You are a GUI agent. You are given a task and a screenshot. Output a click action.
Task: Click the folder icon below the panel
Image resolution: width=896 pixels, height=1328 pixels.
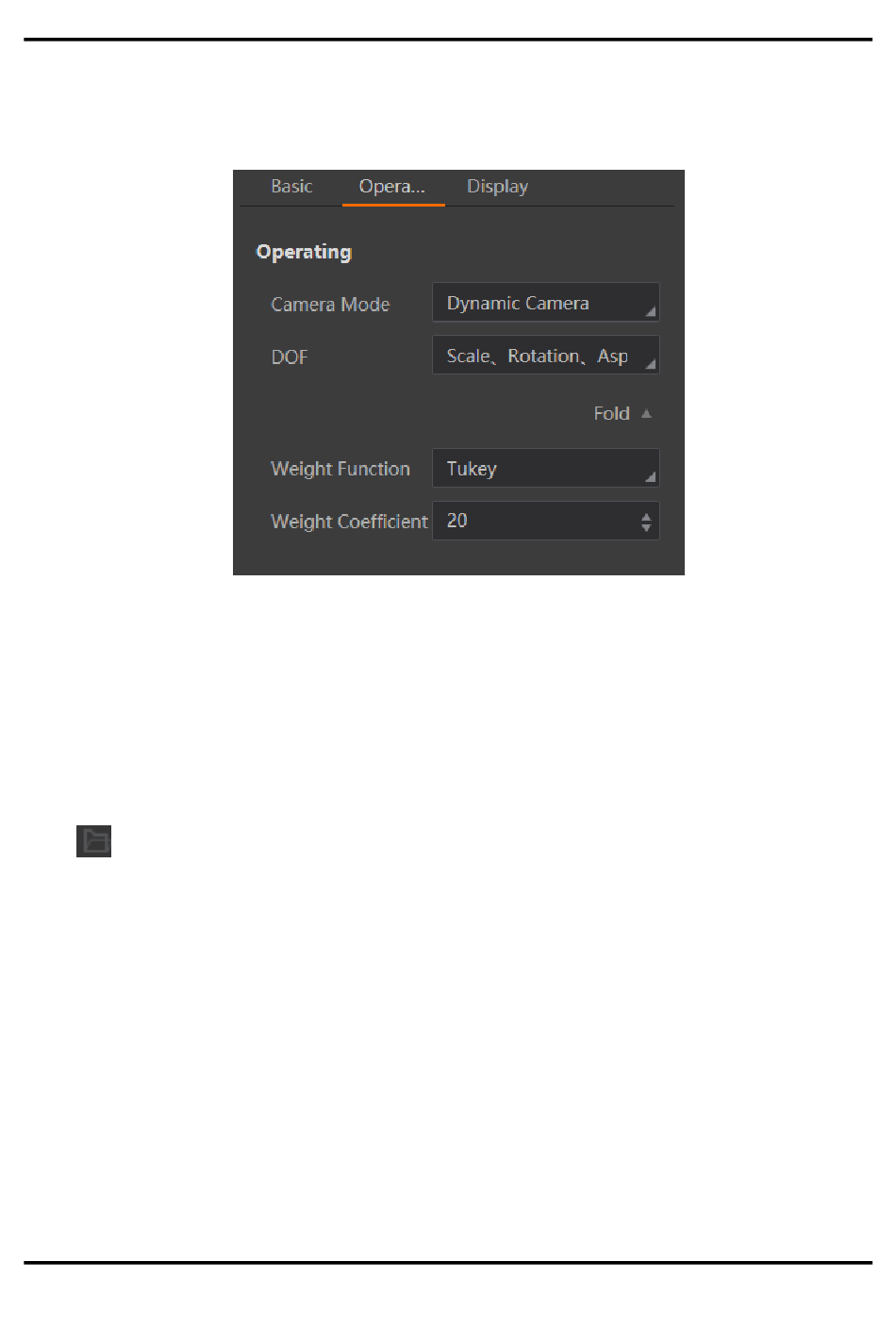(94, 840)
